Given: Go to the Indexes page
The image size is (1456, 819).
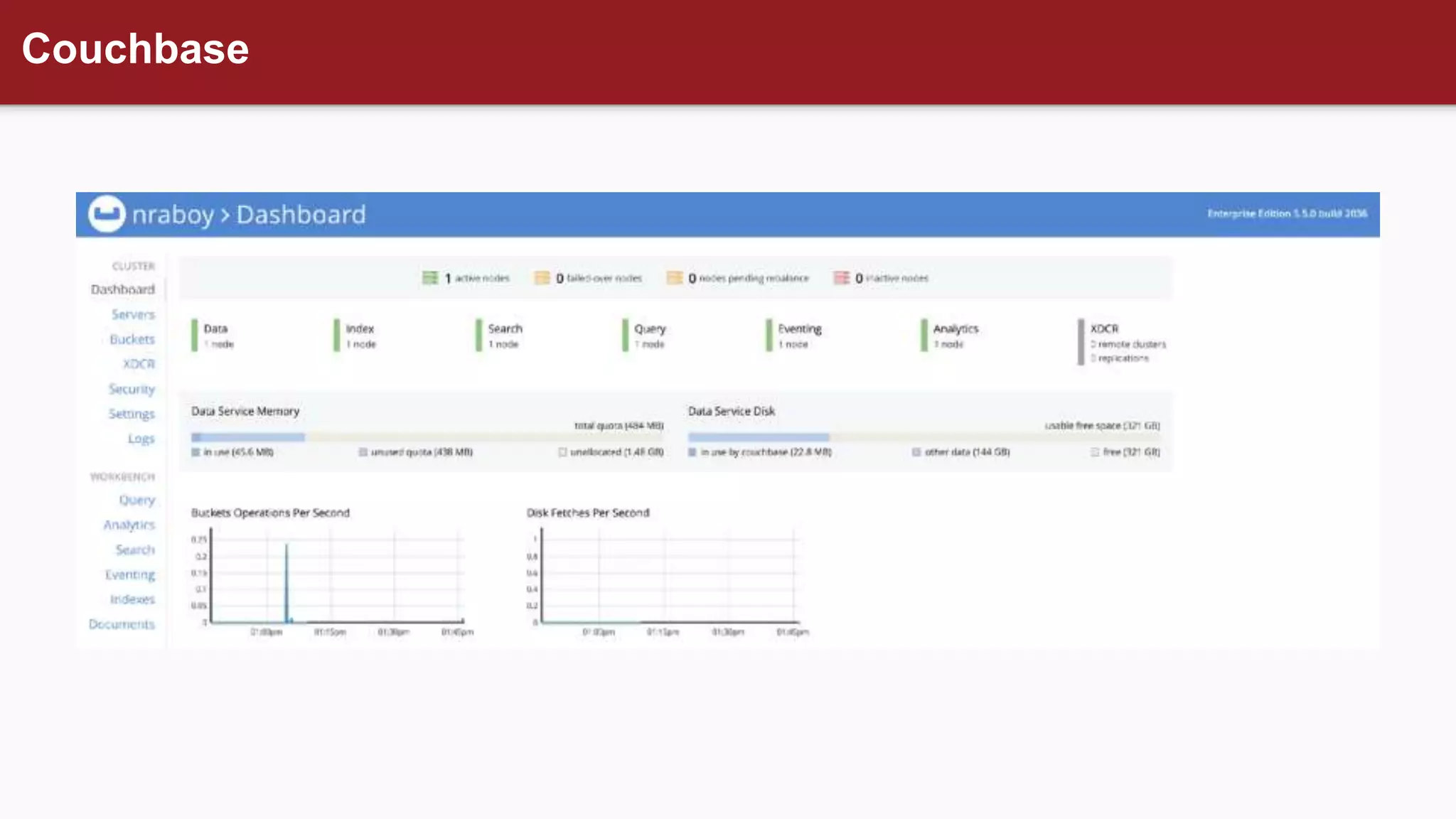Looking at the screenshot, I should [132, 599].
